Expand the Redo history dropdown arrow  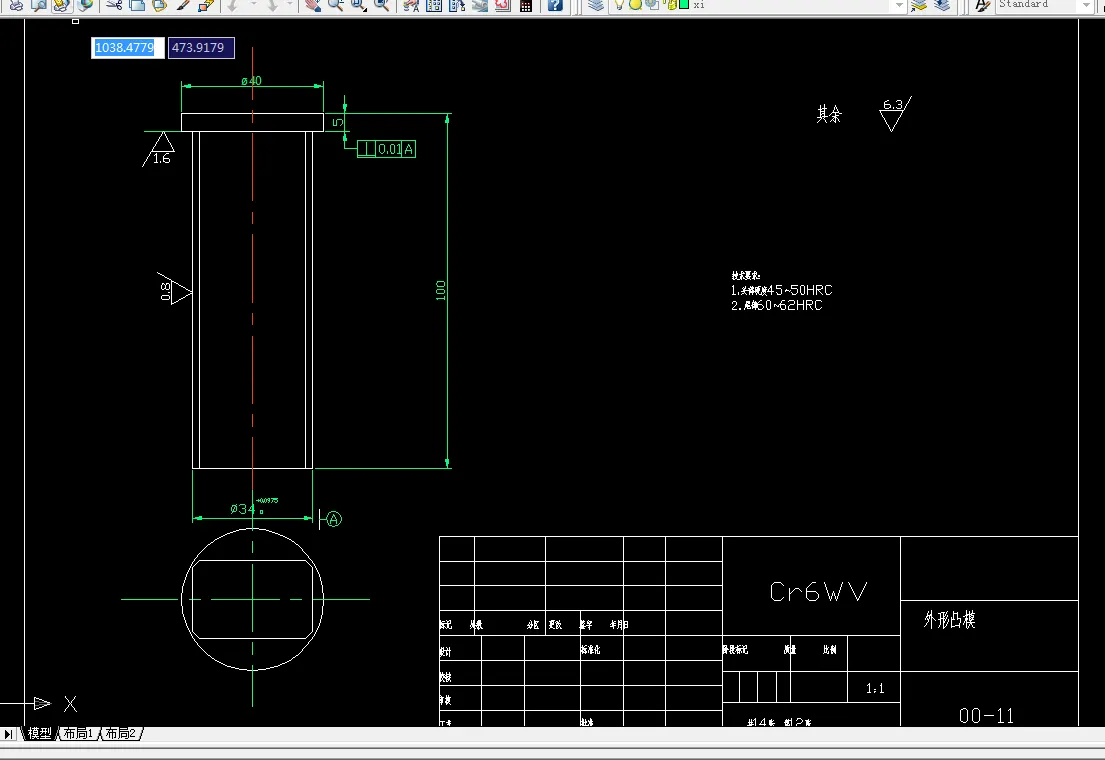(289, 5)
